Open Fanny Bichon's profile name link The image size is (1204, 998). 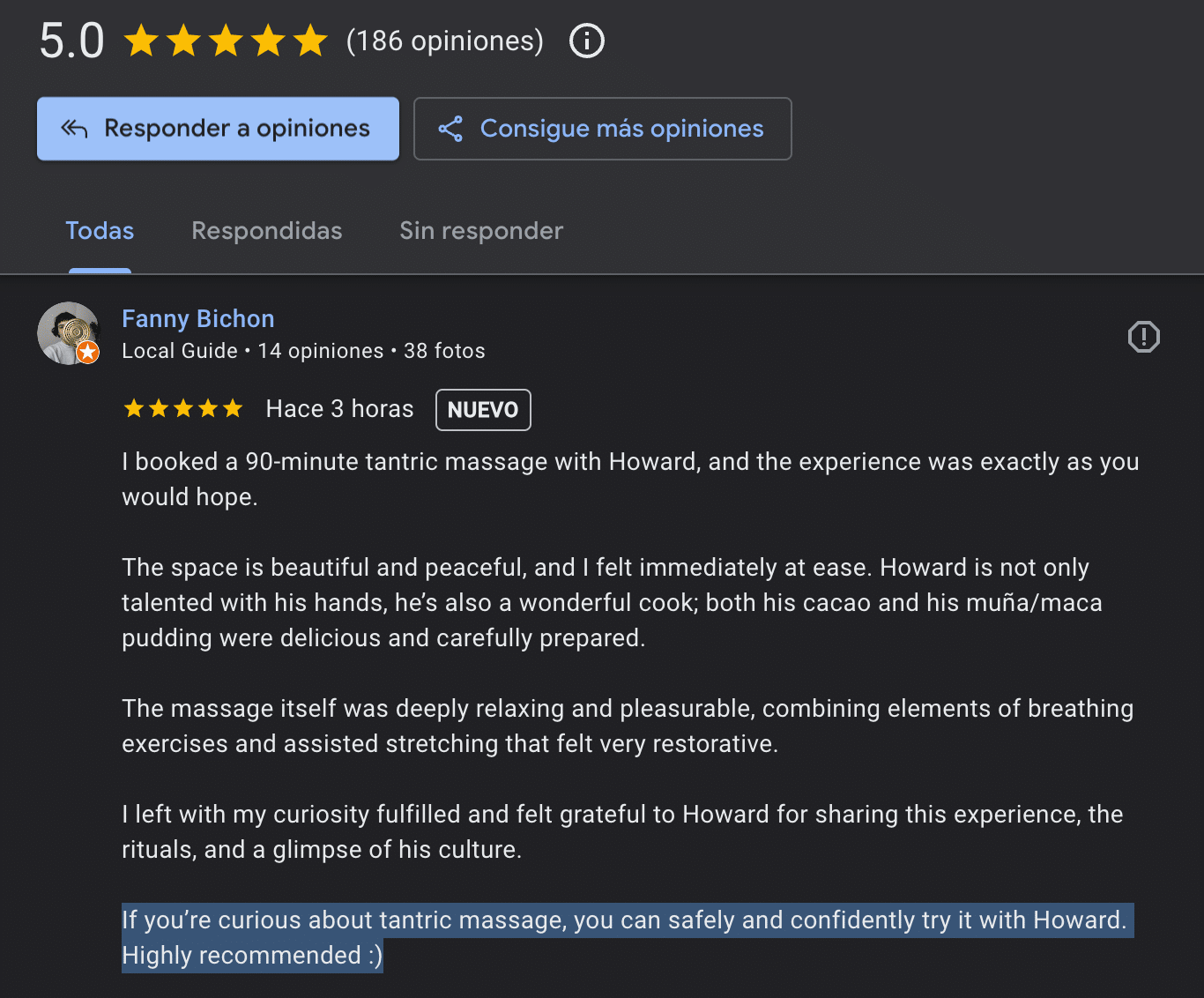pyautogui.click(x=197, y=319)
